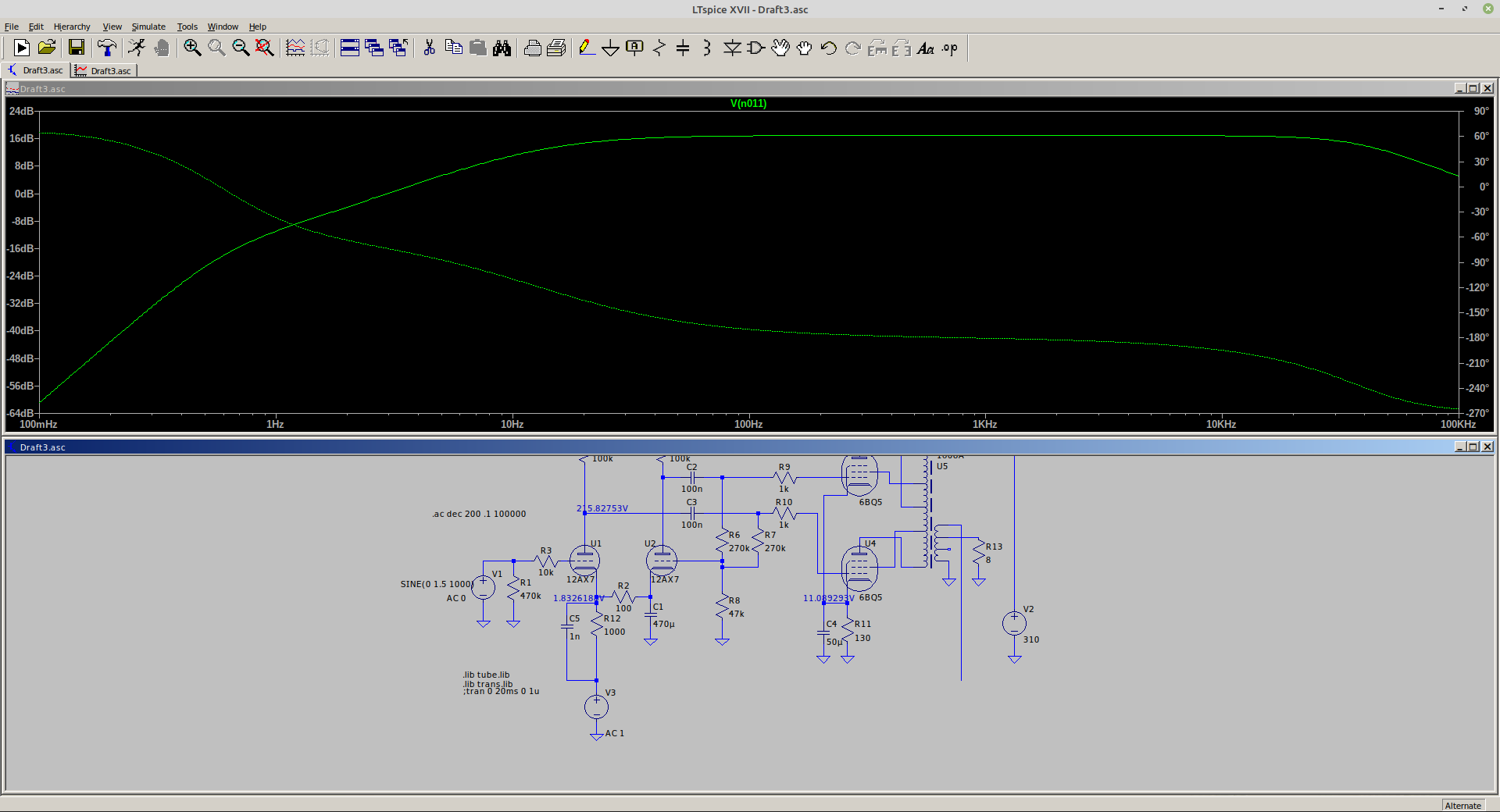Screen dimensions: 1500x812
Task: Click the Close All Windows icon
Action: coord(398,48)
